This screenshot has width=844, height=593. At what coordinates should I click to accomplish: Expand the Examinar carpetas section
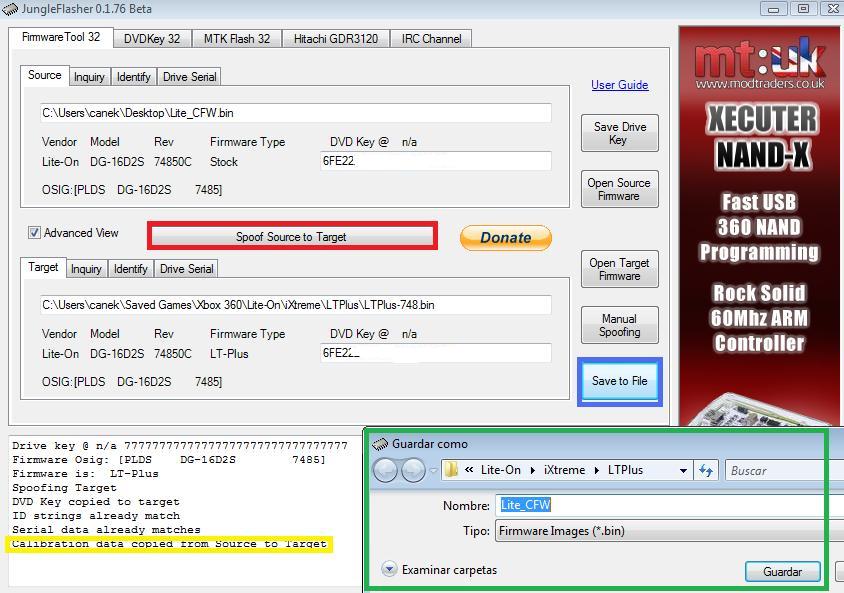pos(389,570)
